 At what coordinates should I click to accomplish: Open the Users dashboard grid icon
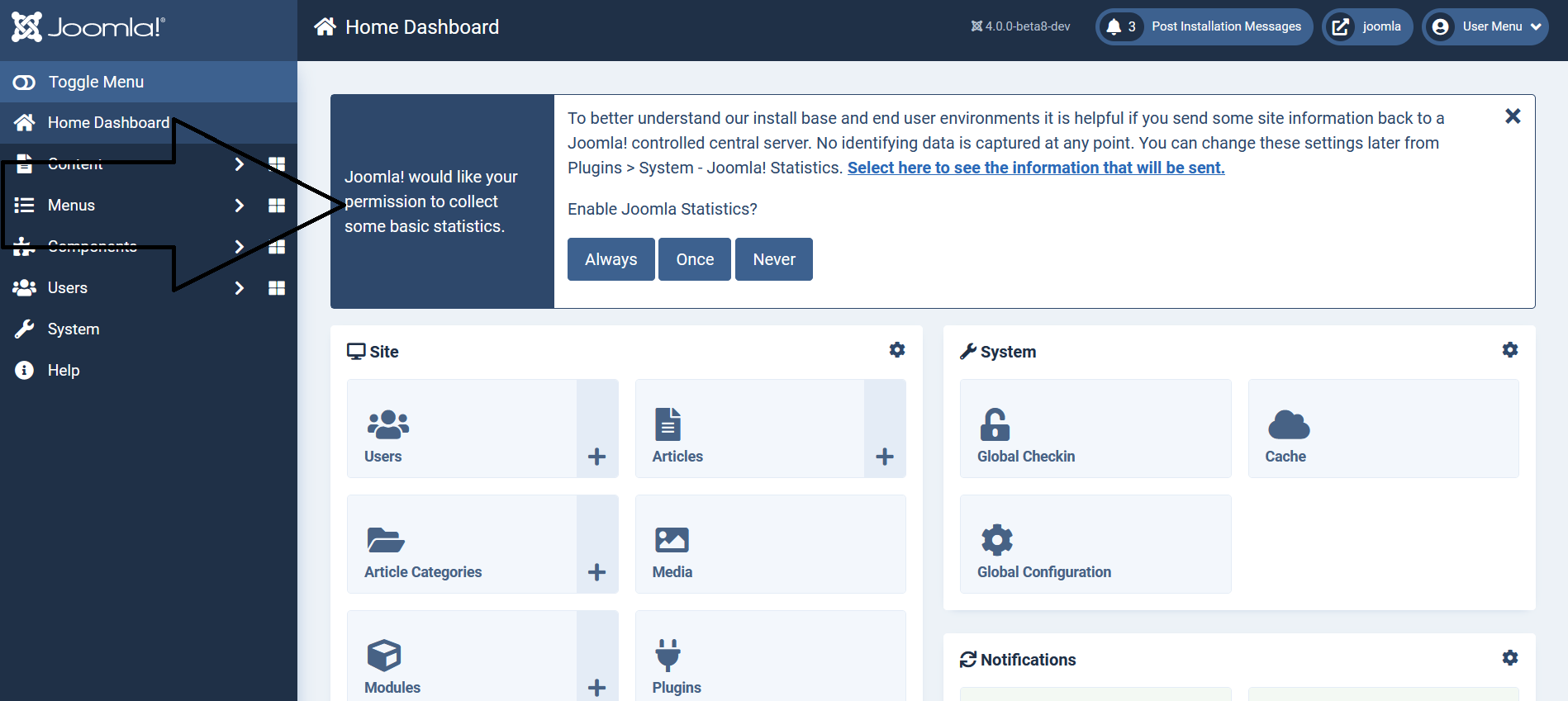point(277,288)
